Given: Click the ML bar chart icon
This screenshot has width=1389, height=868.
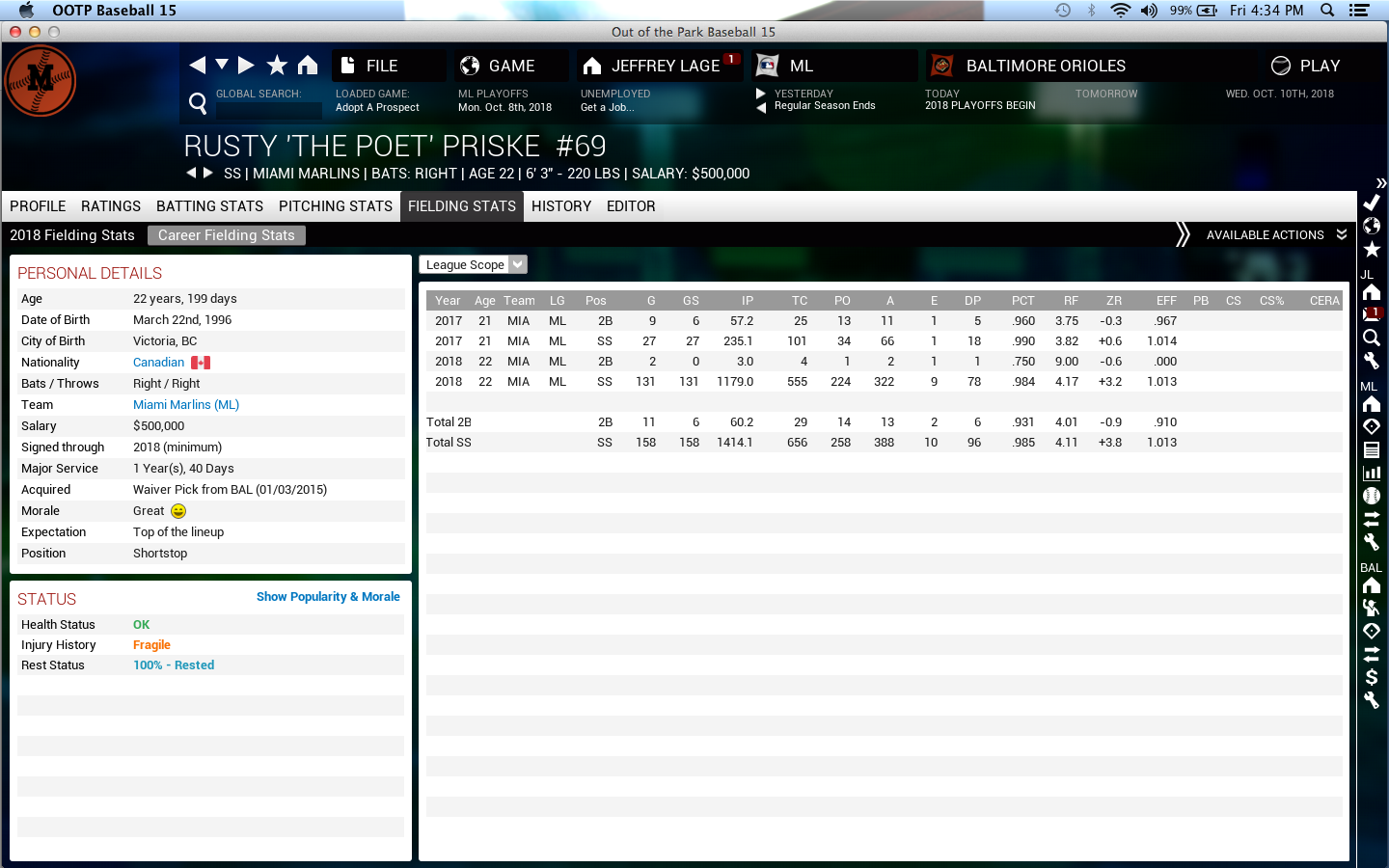Looking at the screenshot, I should pos(1372,473).
